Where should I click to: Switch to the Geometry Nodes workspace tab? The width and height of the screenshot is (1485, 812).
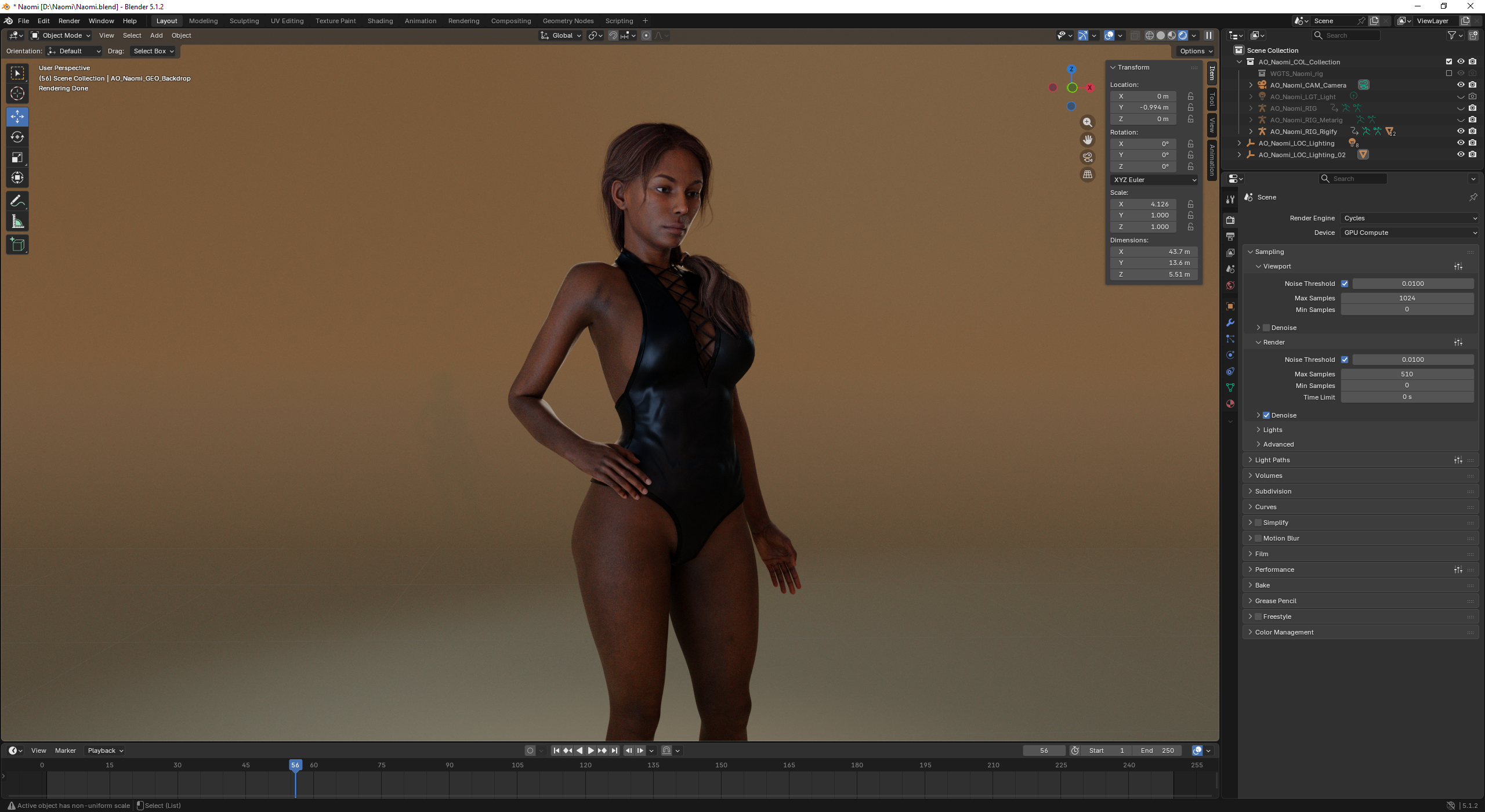[568, 21]
